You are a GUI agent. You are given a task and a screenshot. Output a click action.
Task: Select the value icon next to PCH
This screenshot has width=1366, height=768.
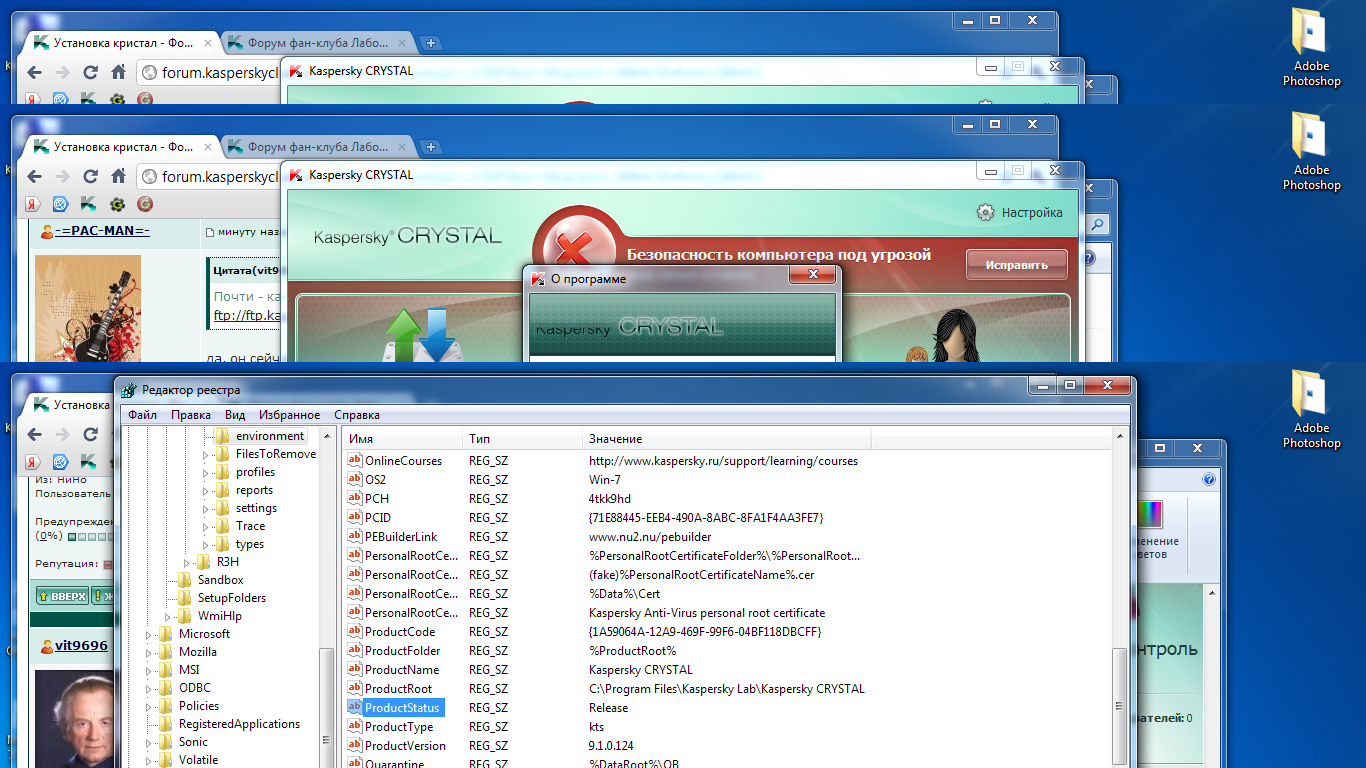coord(354,499)
